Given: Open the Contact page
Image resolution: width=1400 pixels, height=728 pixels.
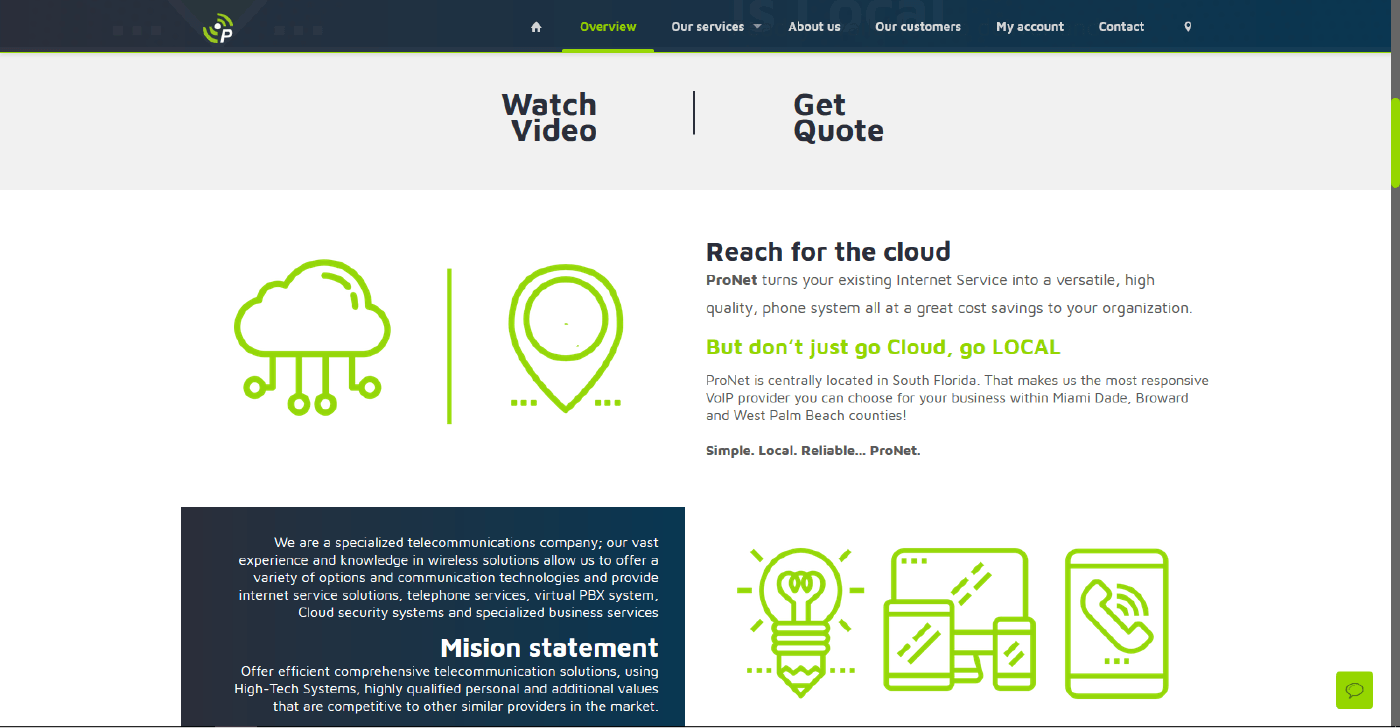Looking at the screenshot, I should pyautogui.click(x=1121, y=27).
